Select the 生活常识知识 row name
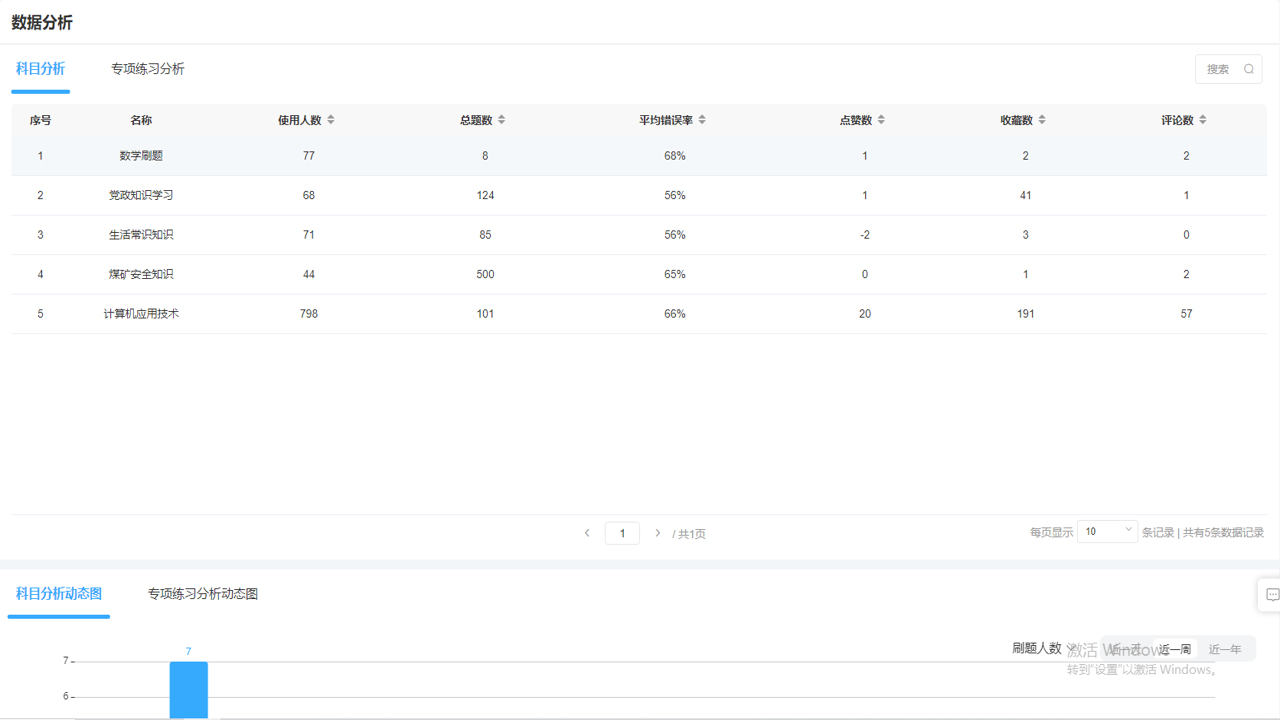Image resolution: width=1280 pixels, height=720 pixels. coord(141,235)
